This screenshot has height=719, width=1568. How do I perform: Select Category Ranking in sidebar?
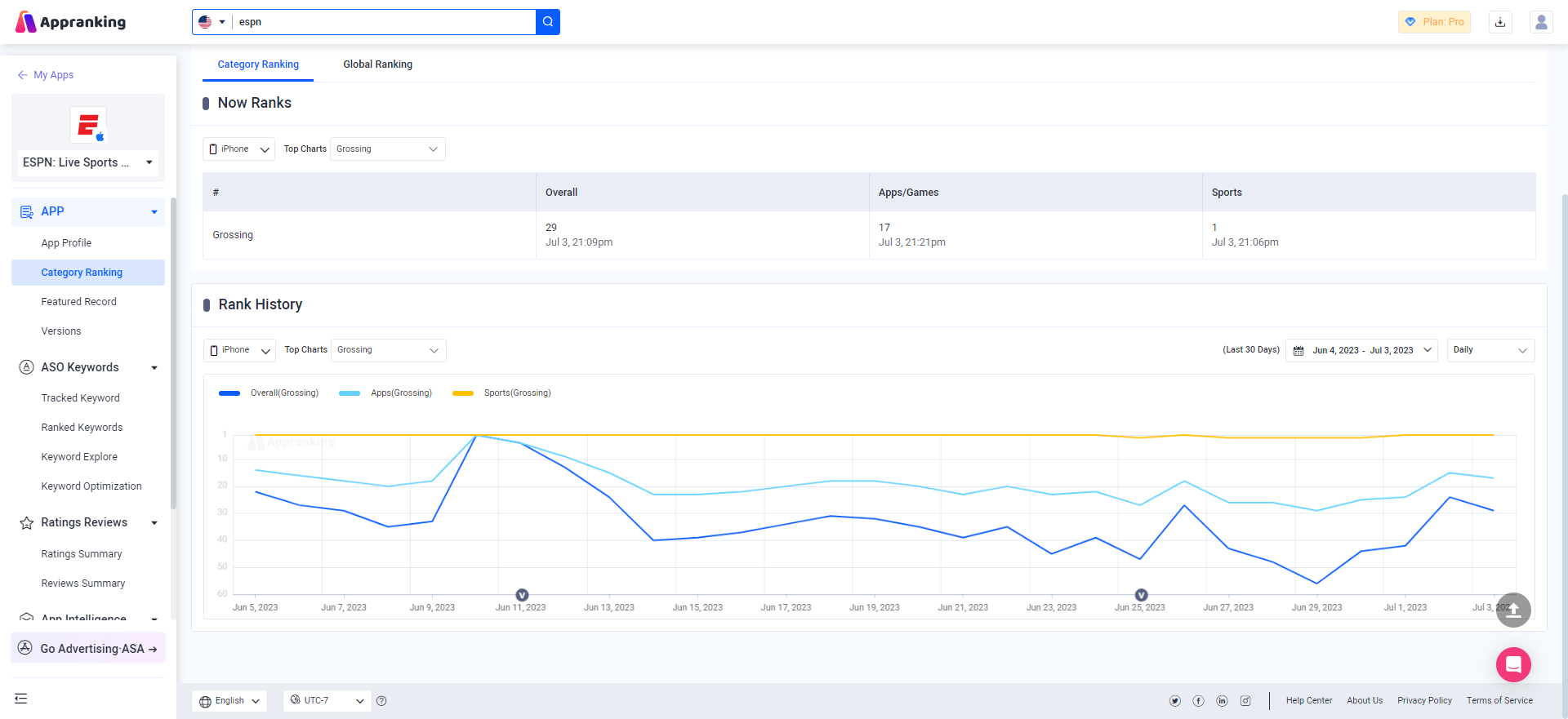click(x=88, y=273)
